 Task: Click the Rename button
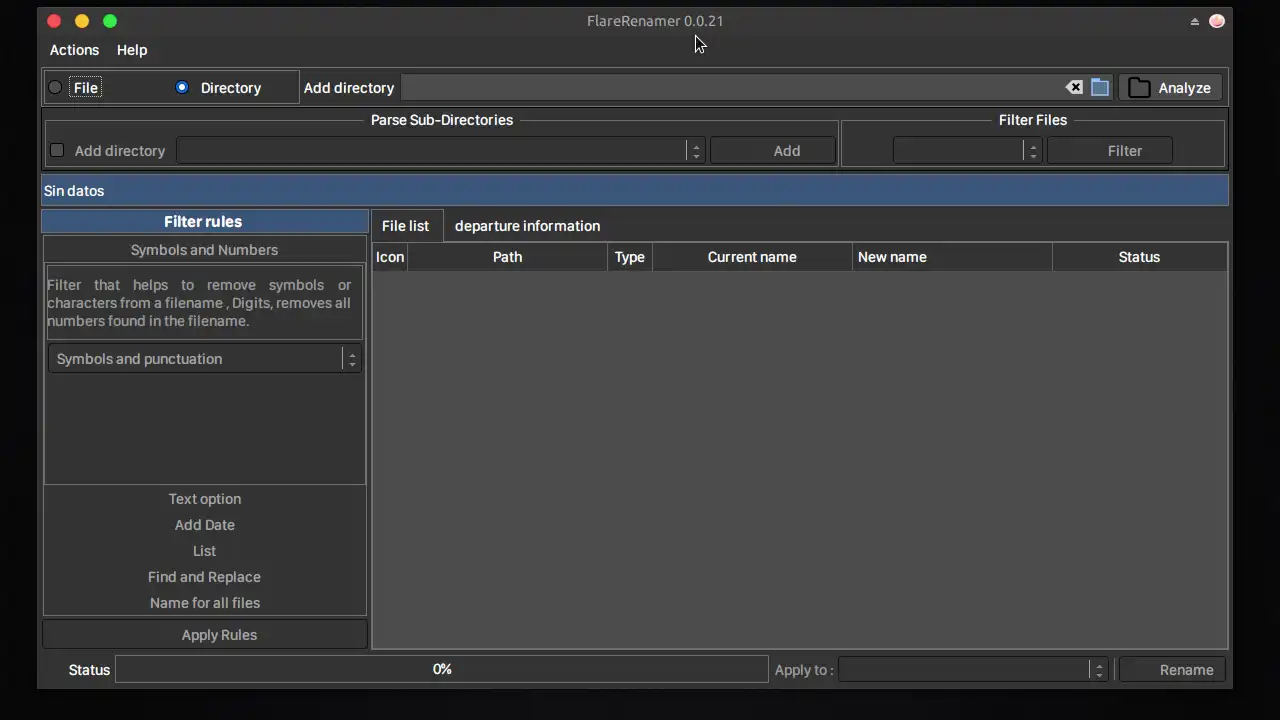pyautogui.click(x=1171, y=670)
